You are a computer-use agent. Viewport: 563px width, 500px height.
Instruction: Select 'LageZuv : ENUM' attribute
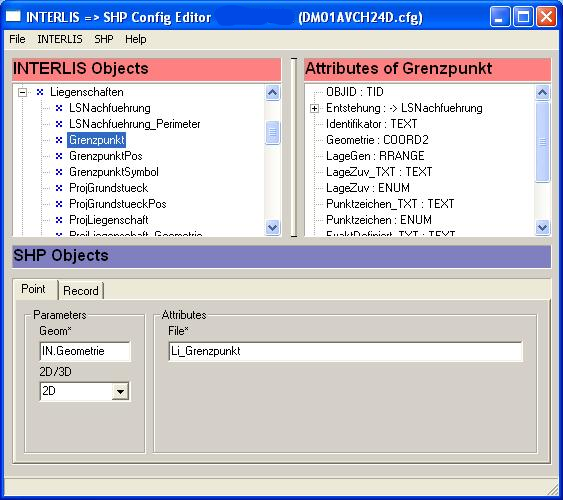pos(368,188)
